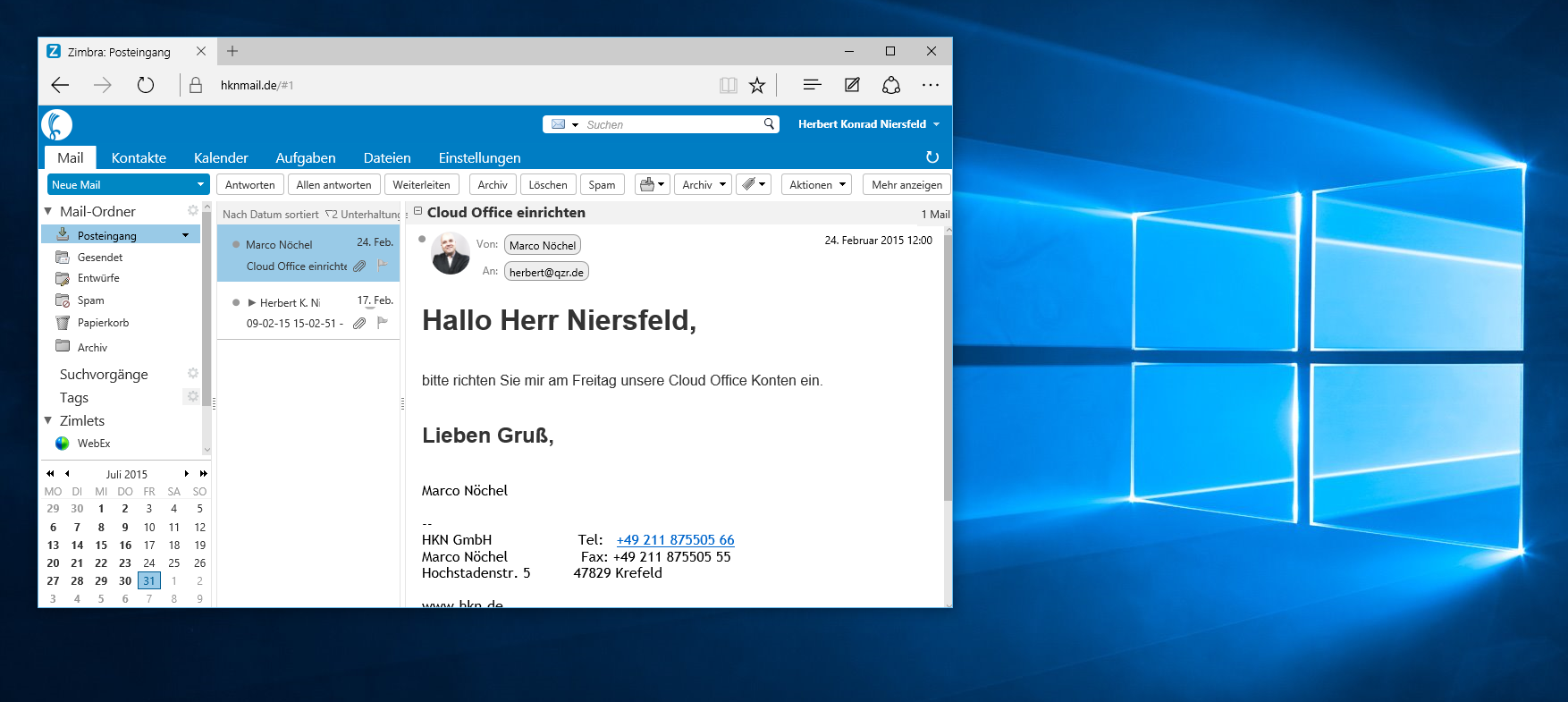Image resolution: width=1568 pixels, height=702 pixels.
Task: Switch to the Kalender tab
Action: (x=221, y=158)
